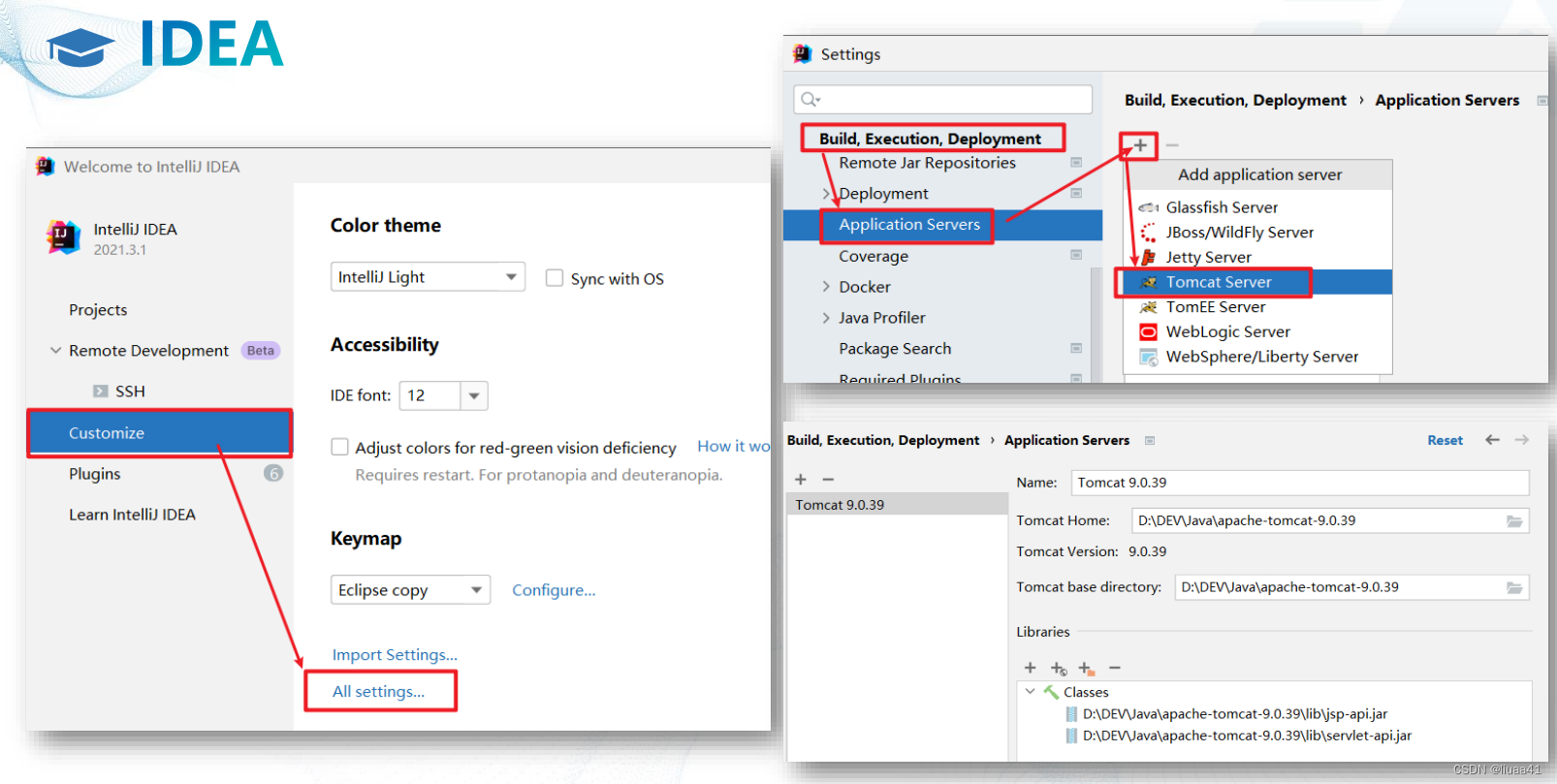Screen dimensions: 1557x784
Task: Open All settings... link
Action: click(x=378, y=692)
